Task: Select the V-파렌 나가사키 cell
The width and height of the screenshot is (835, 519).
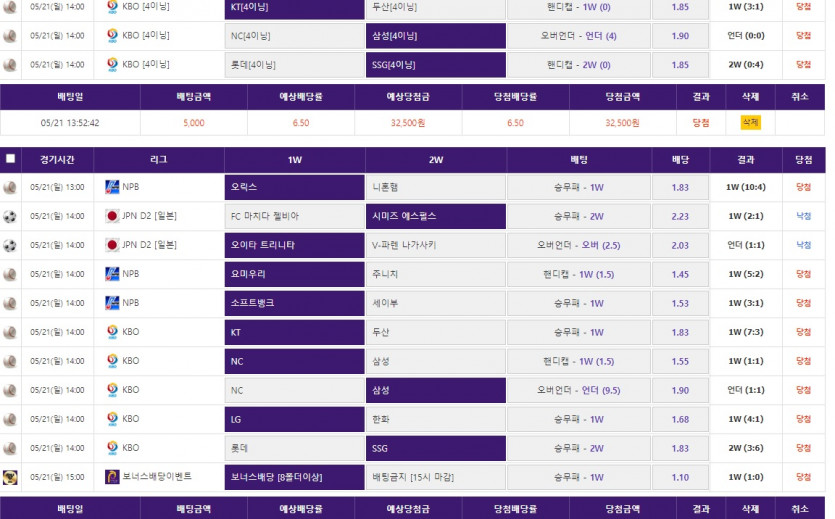Action: (436, 245)
